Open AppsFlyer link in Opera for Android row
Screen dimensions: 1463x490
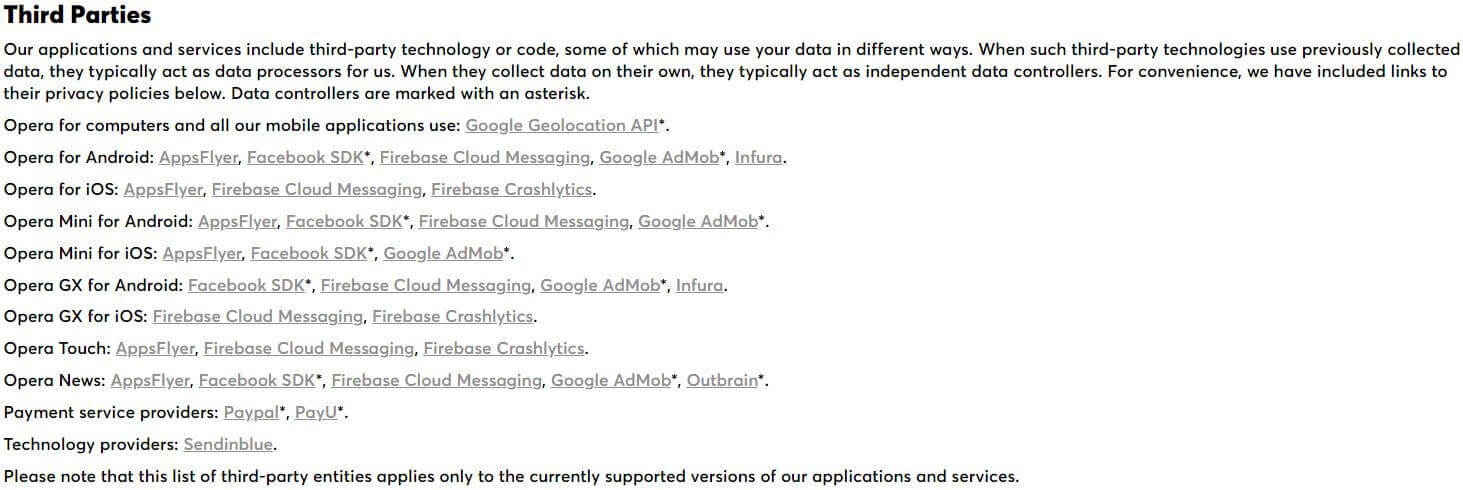[x=198, y=157]
